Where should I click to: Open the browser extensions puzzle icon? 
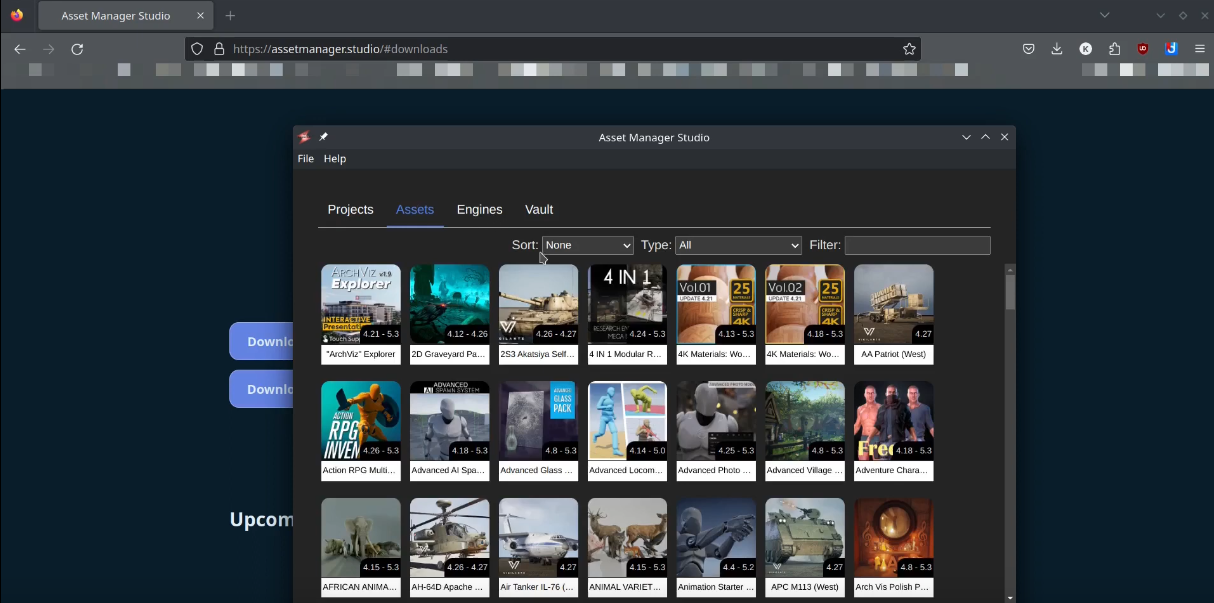tap(1114, 49)
